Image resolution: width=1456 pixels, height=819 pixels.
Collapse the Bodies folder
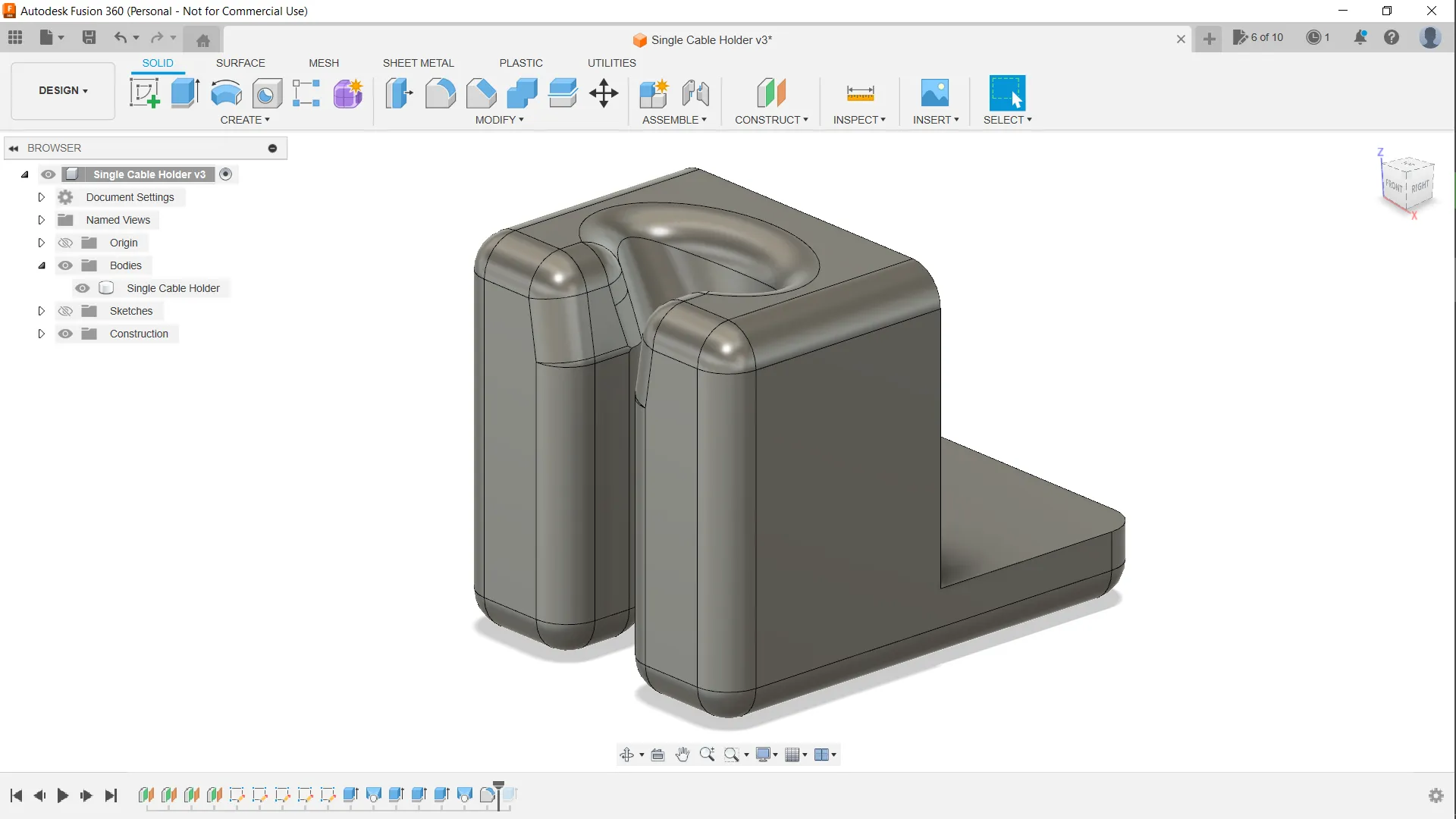click(x=42, y=265)
